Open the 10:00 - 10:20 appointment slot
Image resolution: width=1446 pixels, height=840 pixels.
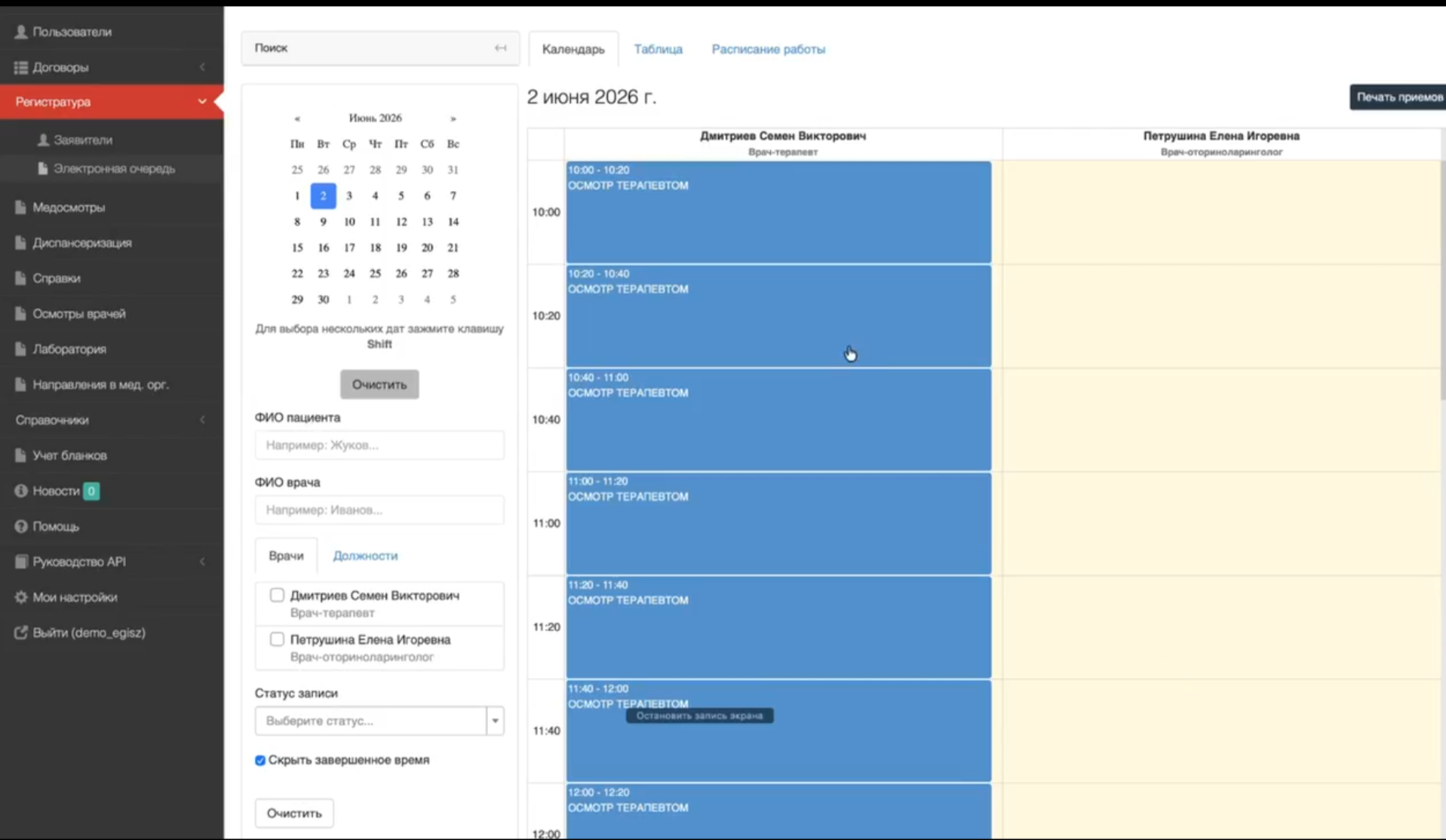pos(778,212)
